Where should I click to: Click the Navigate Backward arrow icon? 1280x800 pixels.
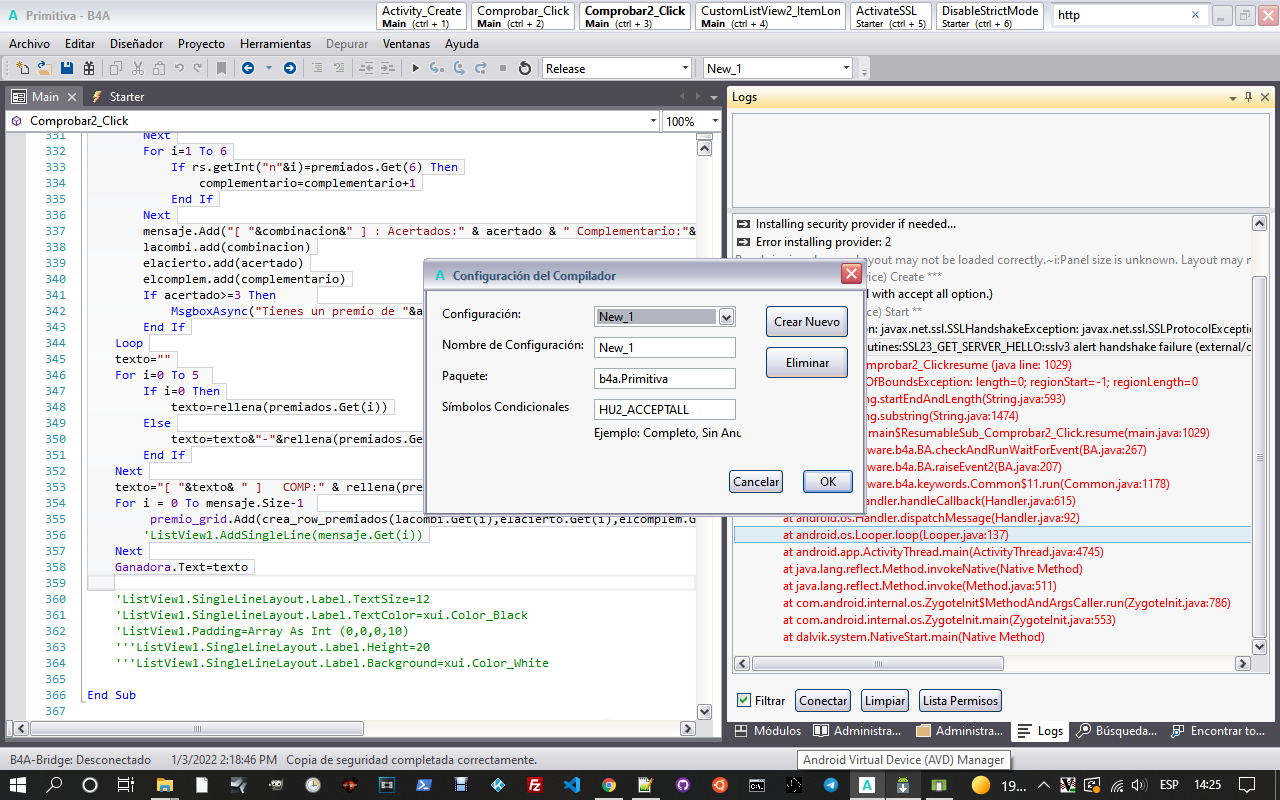[247, 68]
